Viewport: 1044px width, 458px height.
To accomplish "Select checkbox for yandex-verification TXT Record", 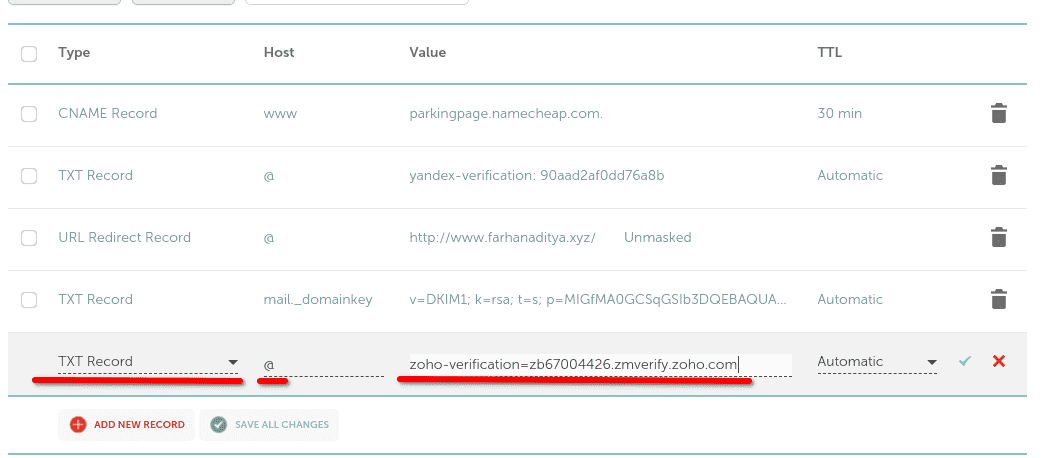I will (x=29, y=176).
